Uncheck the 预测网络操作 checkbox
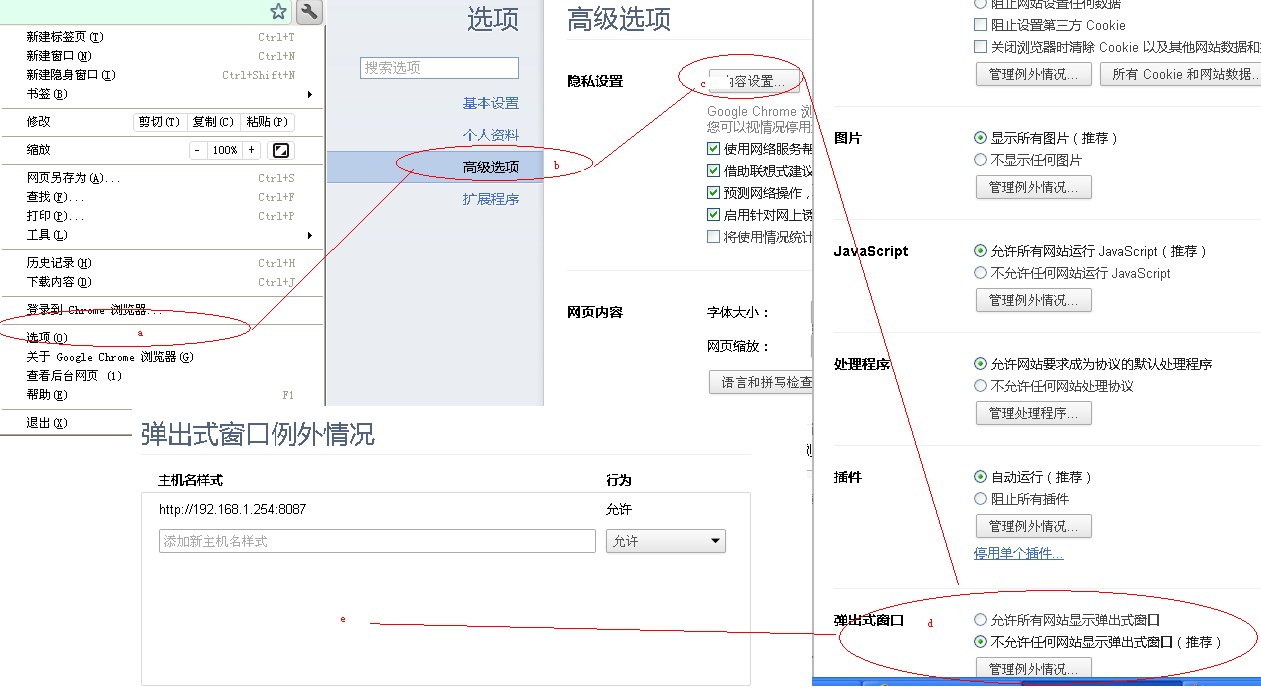The image size is (1261, 693). point(714,193)
